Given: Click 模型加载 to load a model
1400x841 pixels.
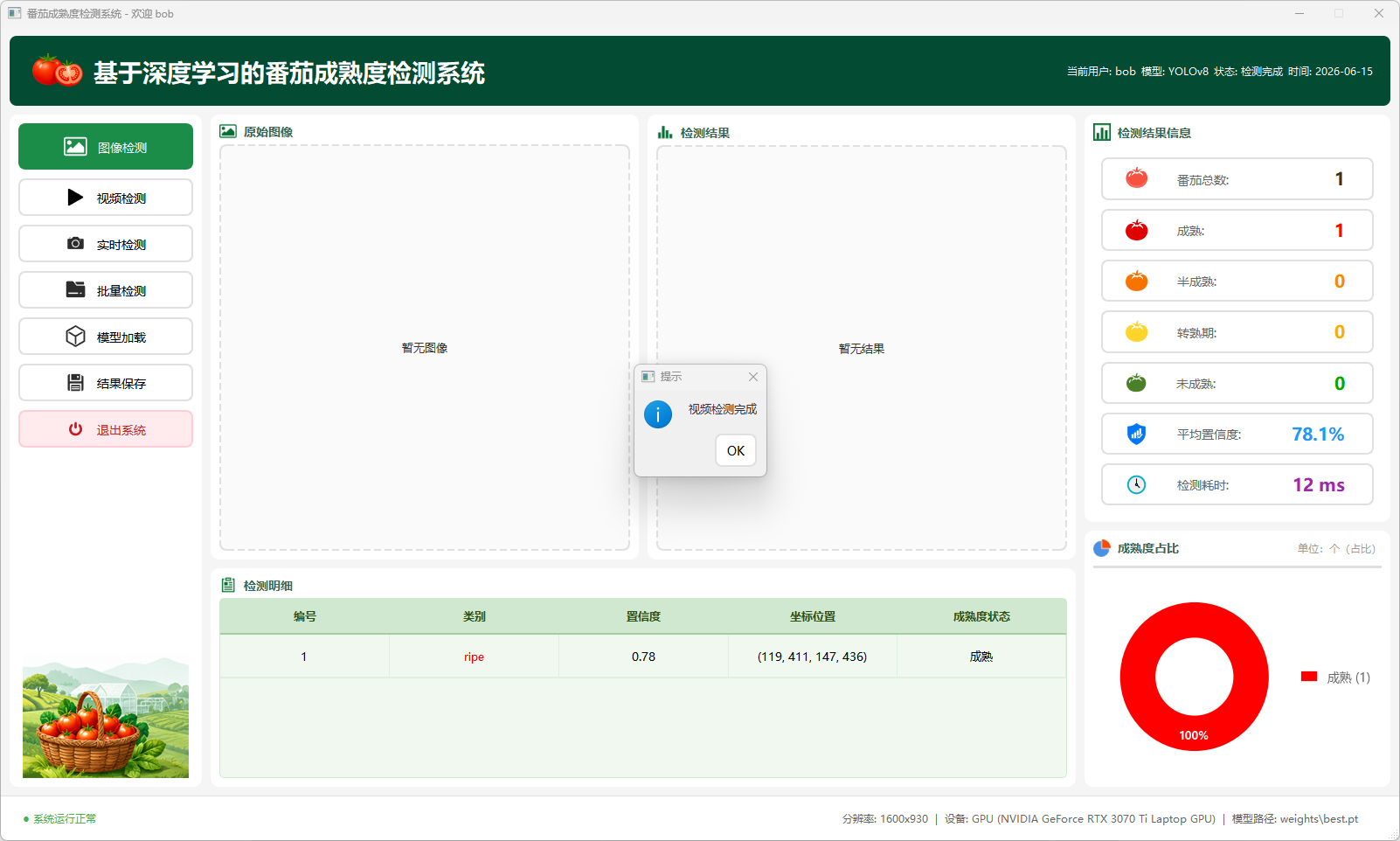Looking at the screenshot, I should 106,337.
